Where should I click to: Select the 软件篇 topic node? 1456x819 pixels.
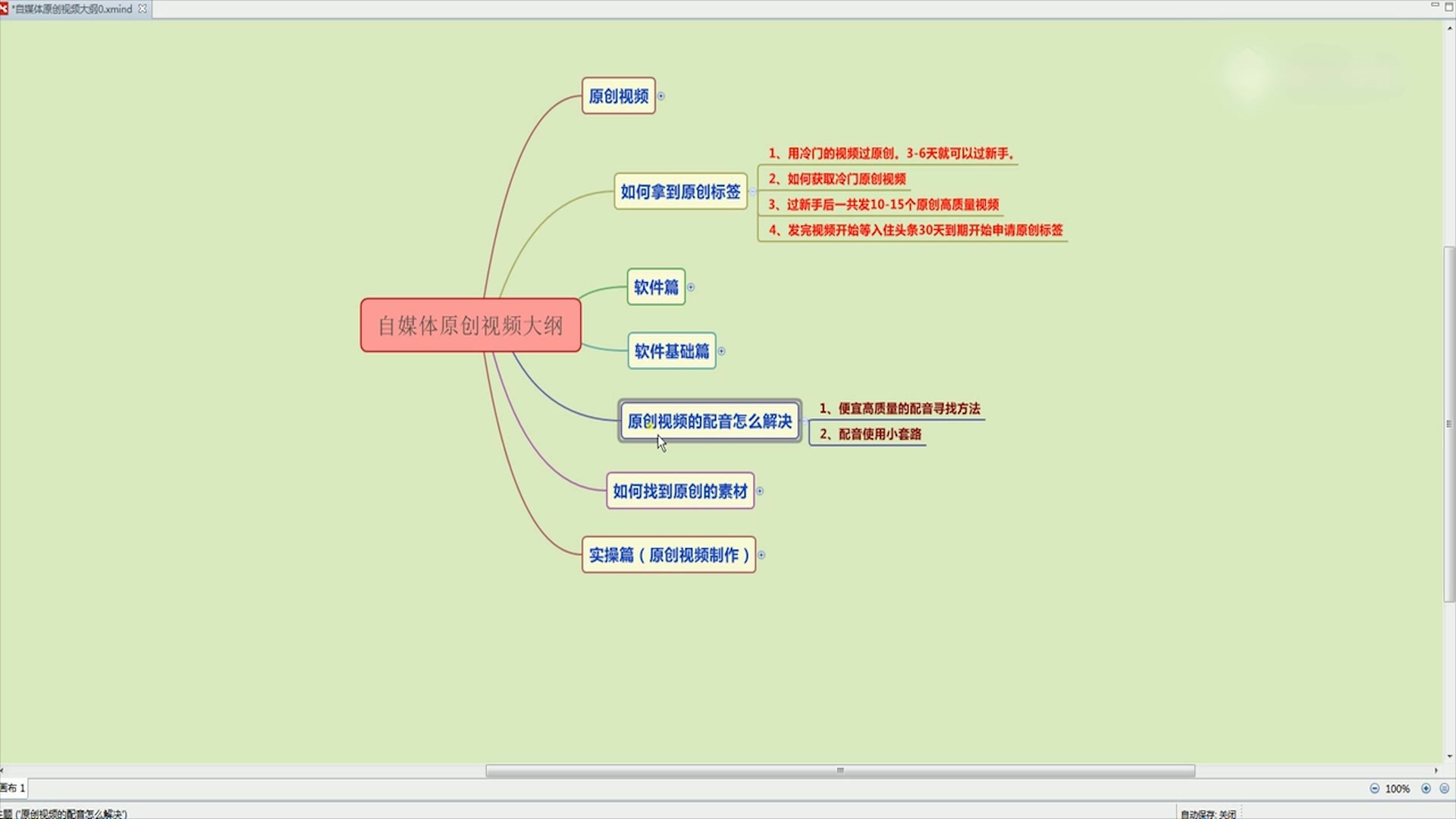[656, 287]
